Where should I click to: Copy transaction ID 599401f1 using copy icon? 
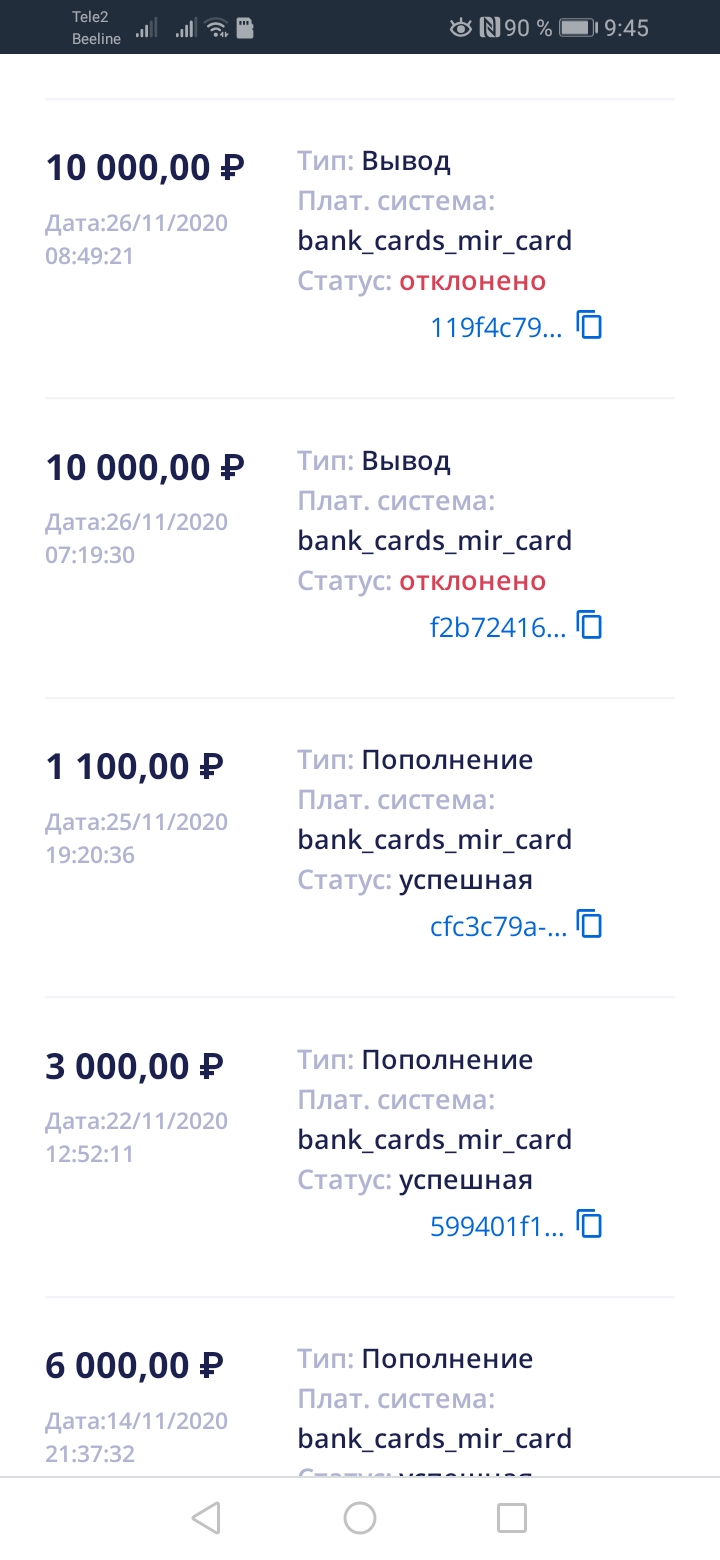pyautogui.click(x=591, y=1225)
